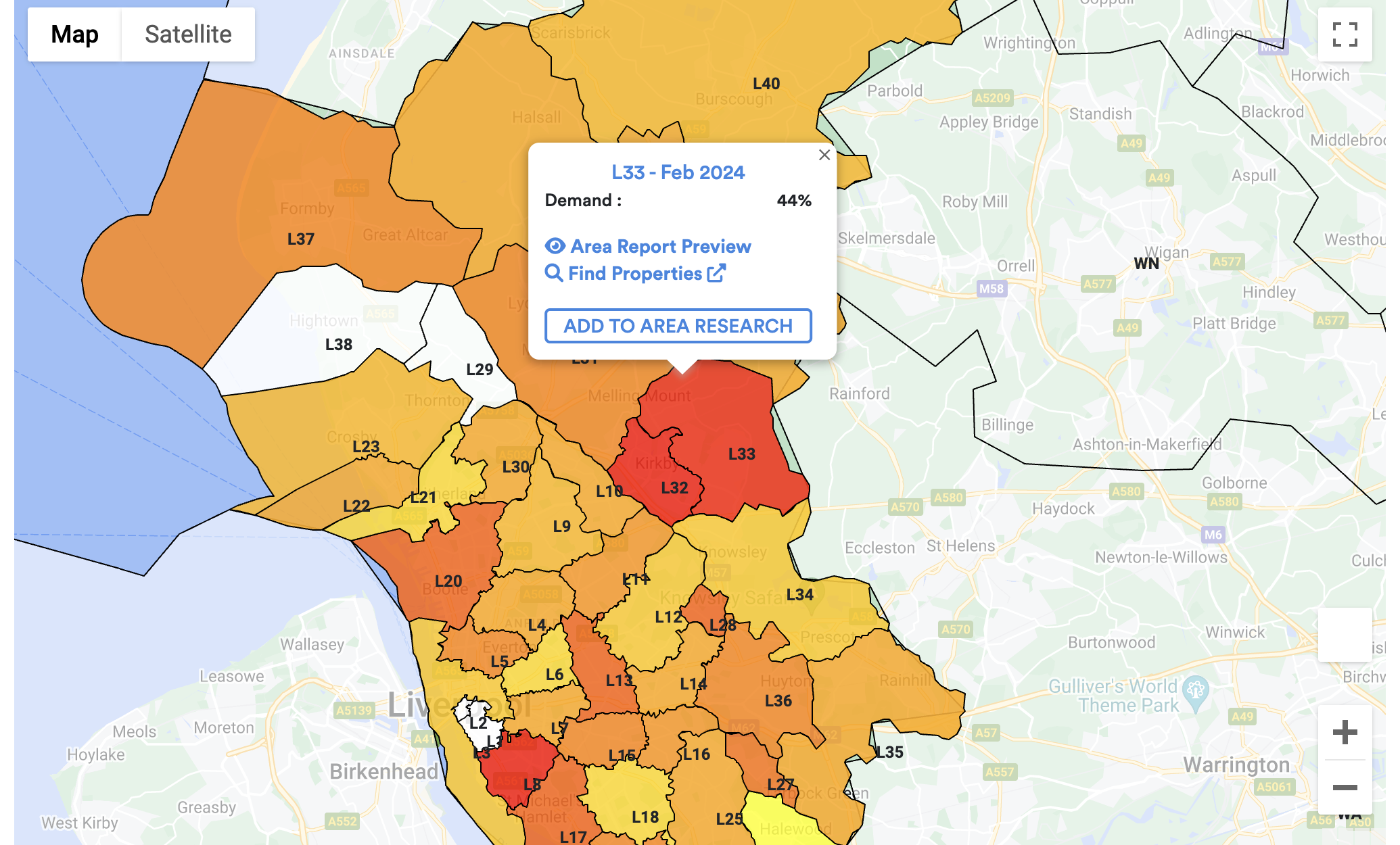Open the Find Properties link
The image size is (1400, 845).
pyautogui.click(x=634, y=273)
